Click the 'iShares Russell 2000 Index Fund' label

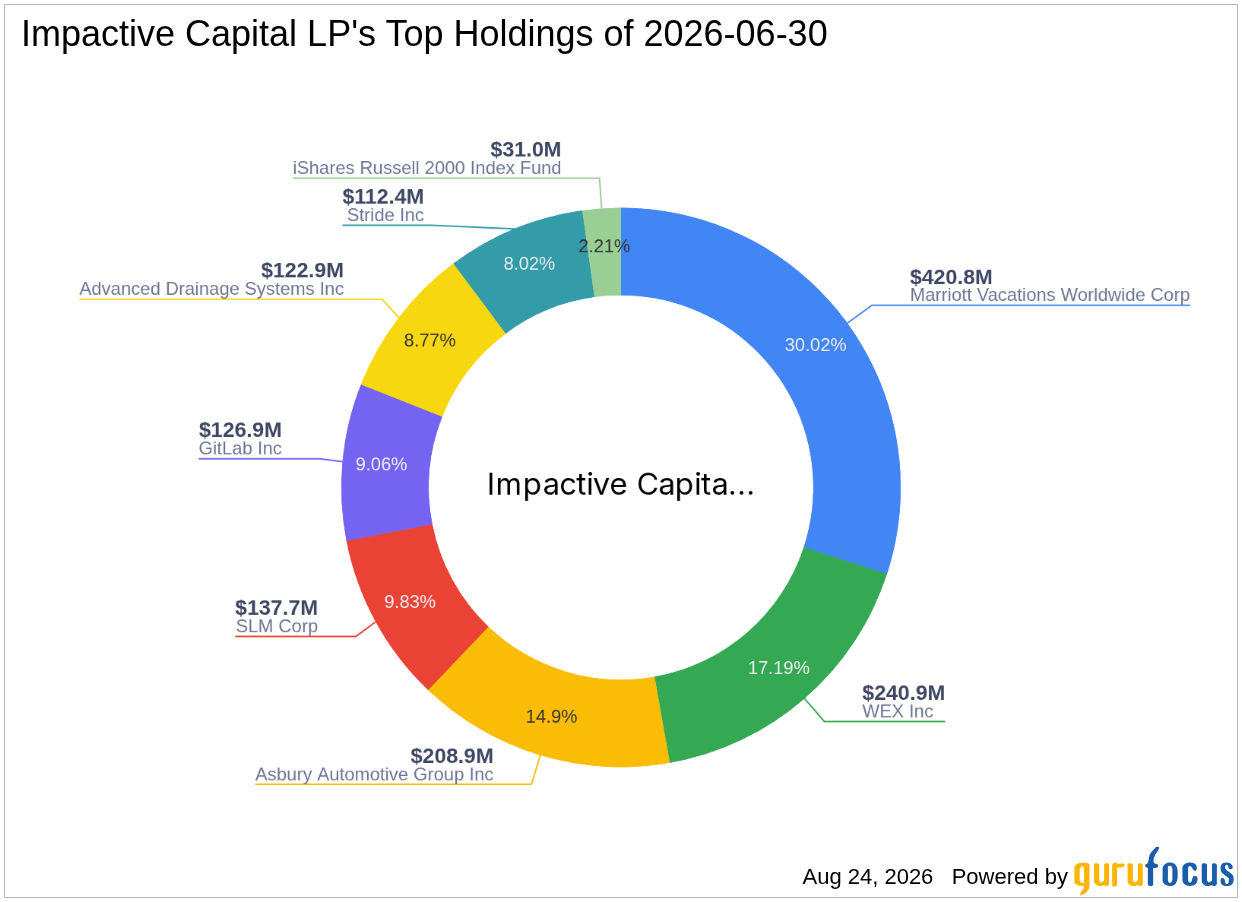point(427,168)
